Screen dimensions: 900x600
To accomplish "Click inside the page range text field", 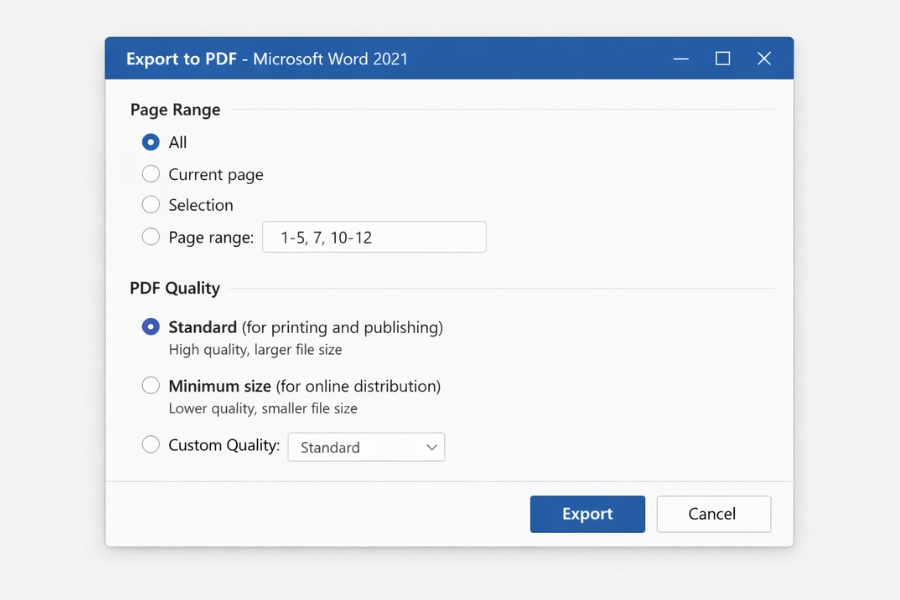I will [374, 237].
